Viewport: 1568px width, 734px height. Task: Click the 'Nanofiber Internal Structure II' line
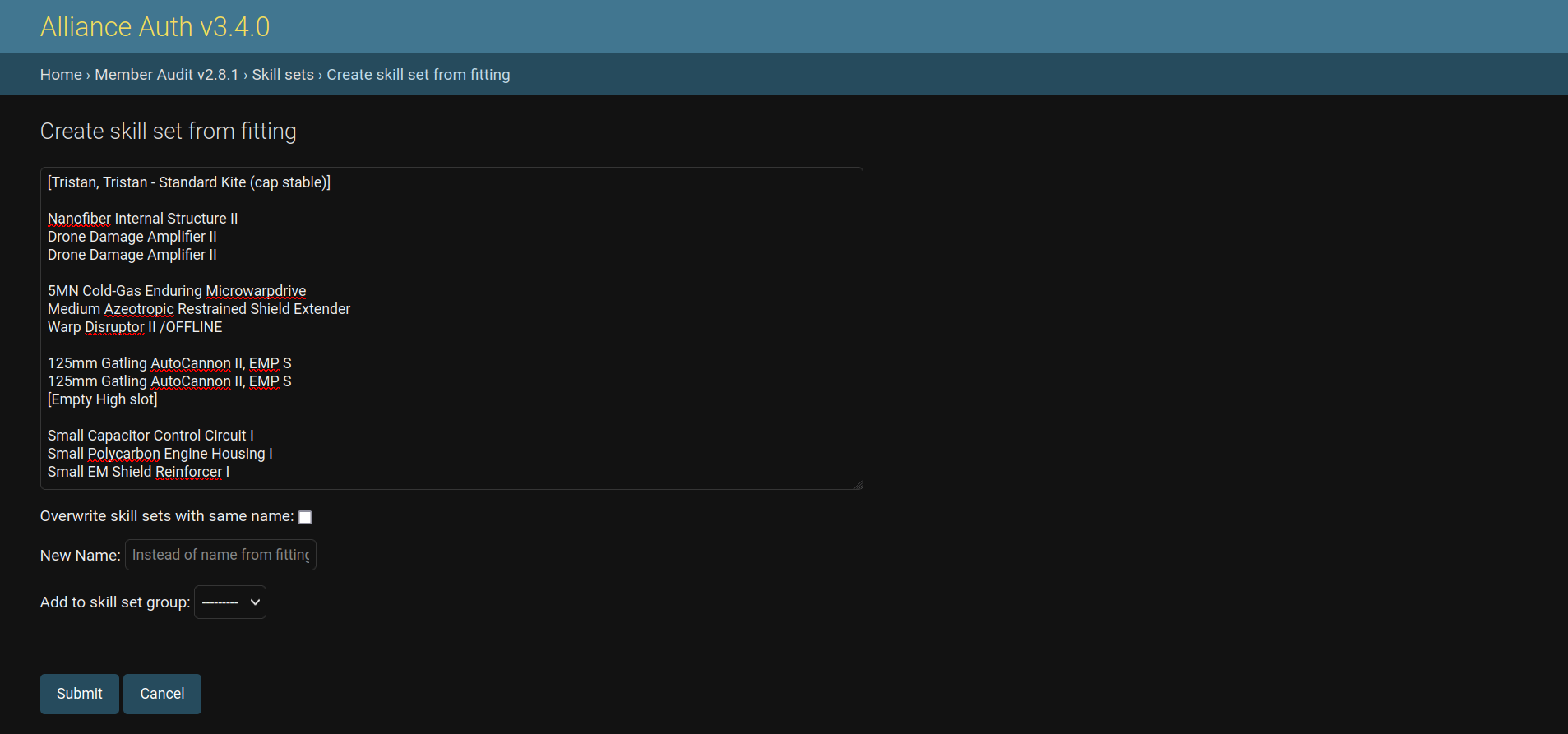tap(142, 219)
